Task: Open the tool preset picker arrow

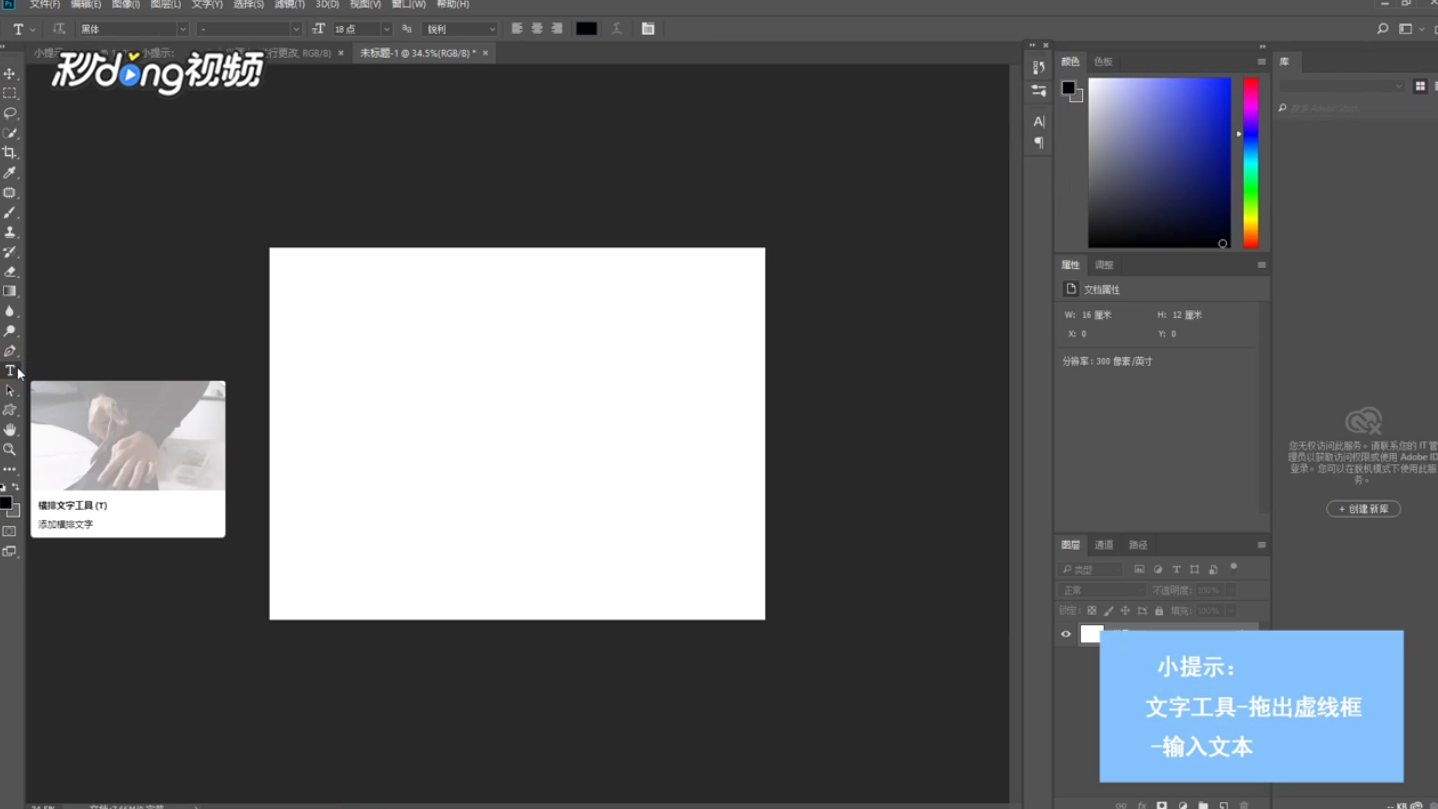Action: (x=33, y=29)
